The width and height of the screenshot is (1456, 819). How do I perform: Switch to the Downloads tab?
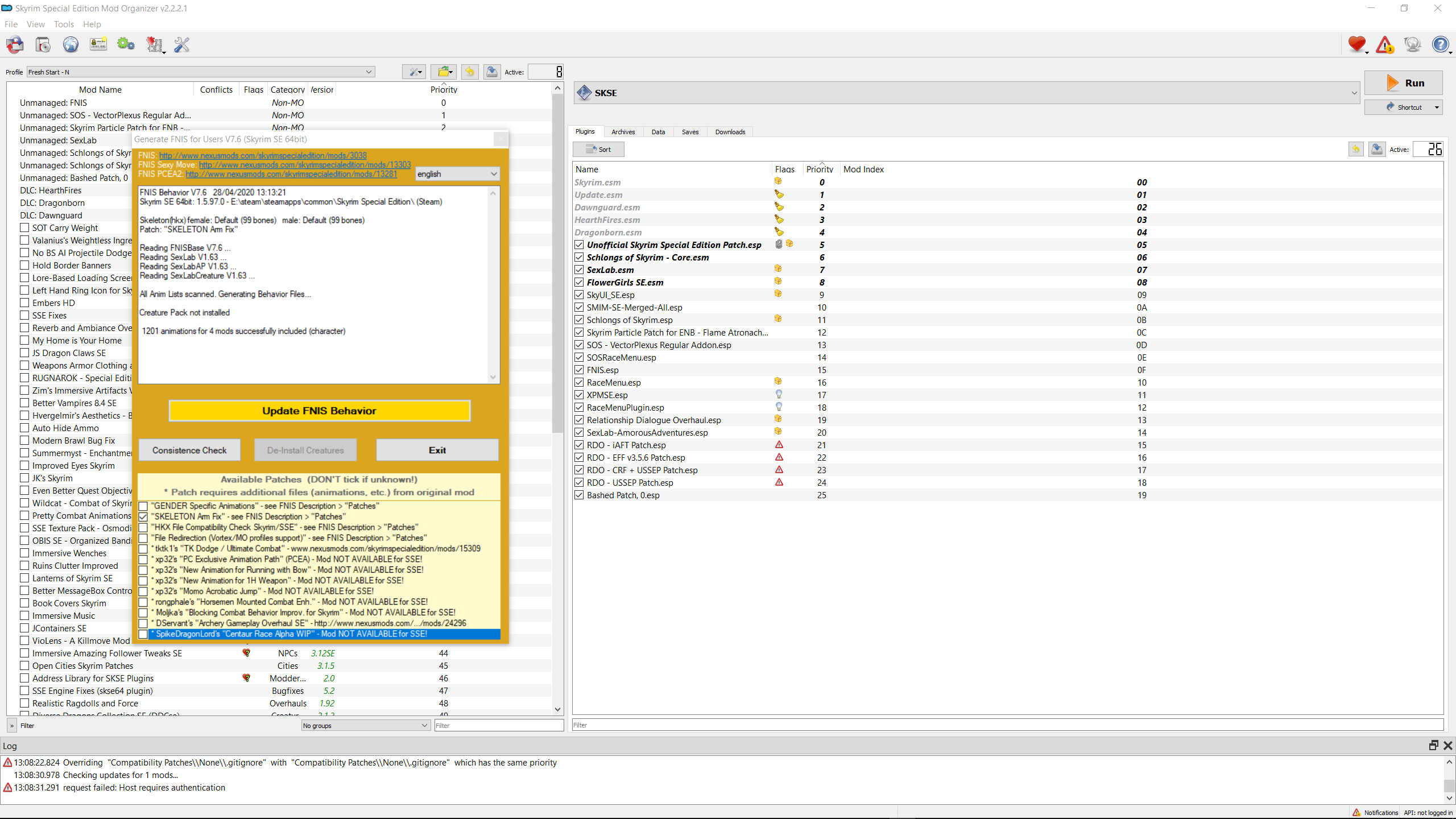730,132
